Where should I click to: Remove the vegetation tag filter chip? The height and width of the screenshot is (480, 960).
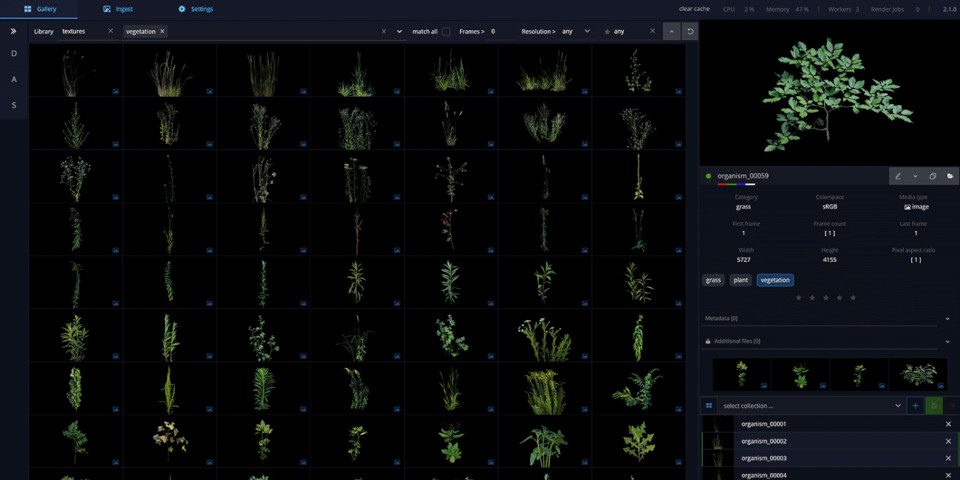pyautogui.click(x=162, y=31)
